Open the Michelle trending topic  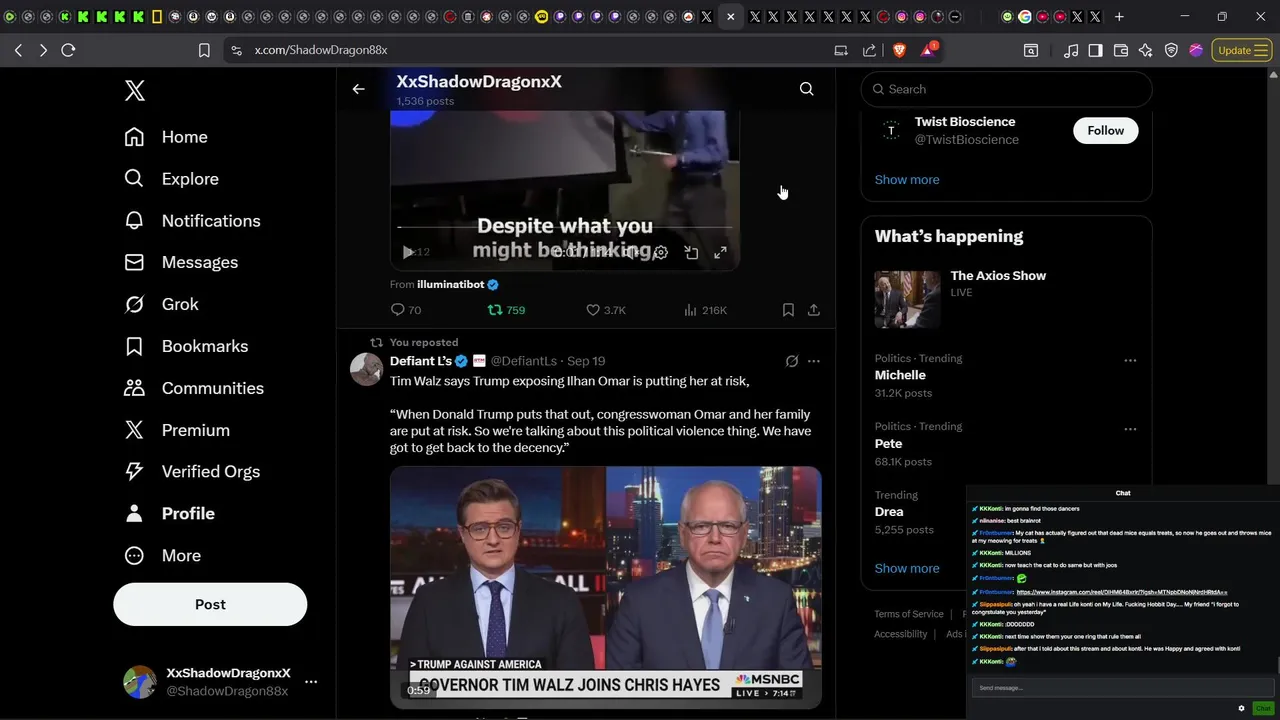900,375
